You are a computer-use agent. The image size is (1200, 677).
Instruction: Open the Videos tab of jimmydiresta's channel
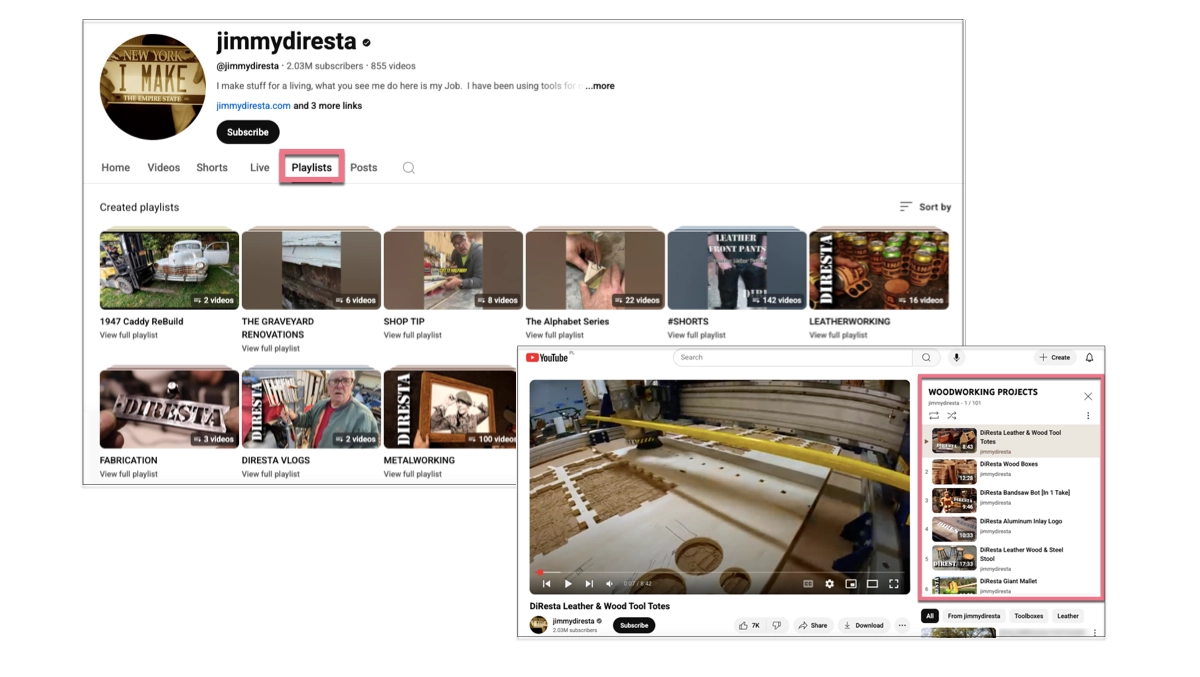pos(163,167)
